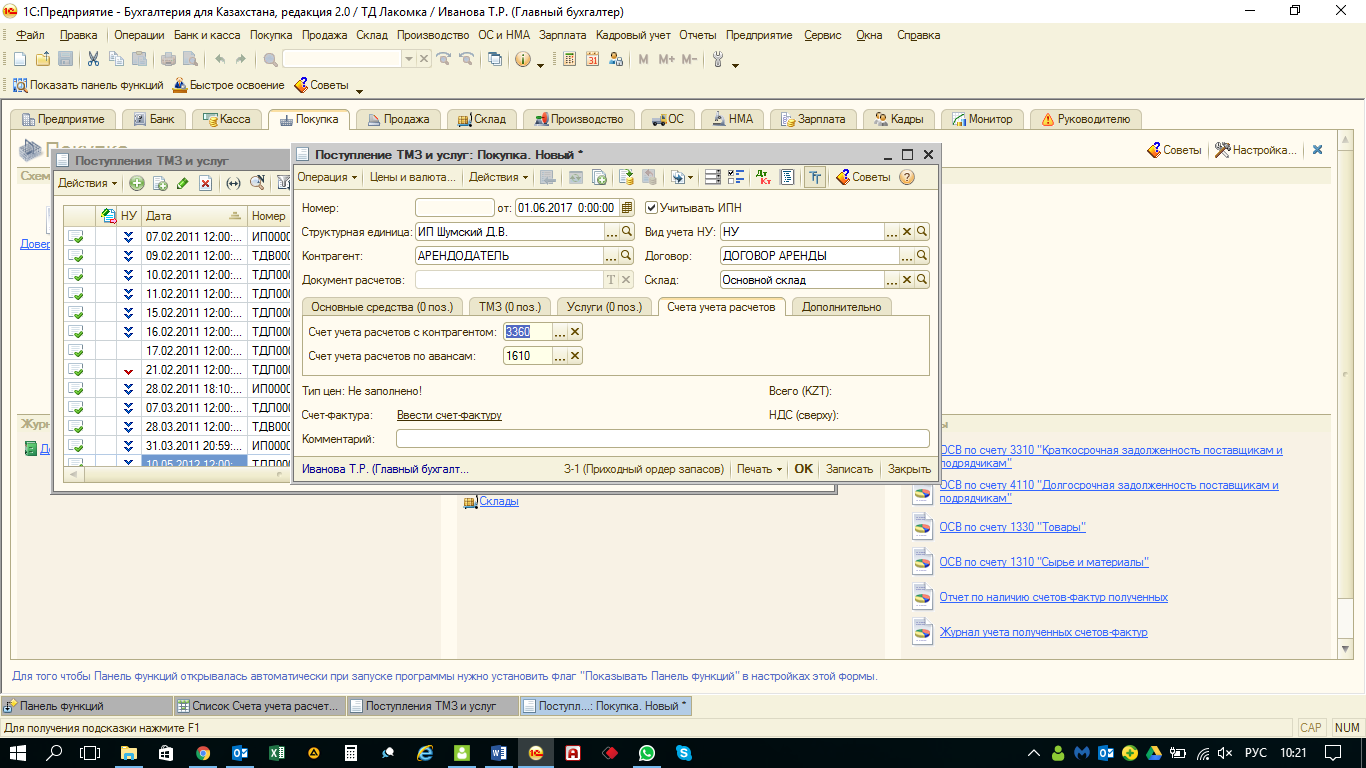Click the Open file folder icon
Viewport: 1366px width, 768px height.
43,59
